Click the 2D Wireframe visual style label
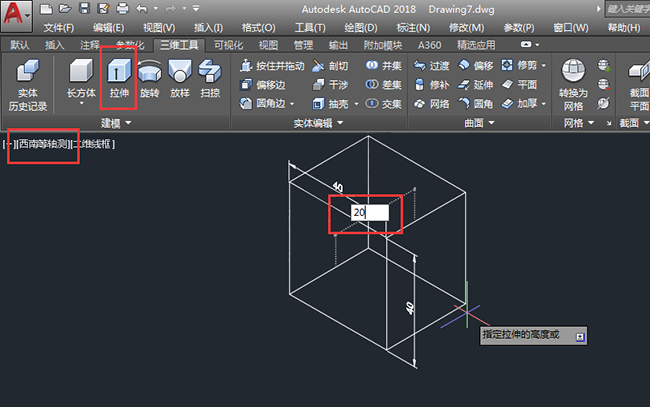650x407 pixels. (x=93, y=144)
